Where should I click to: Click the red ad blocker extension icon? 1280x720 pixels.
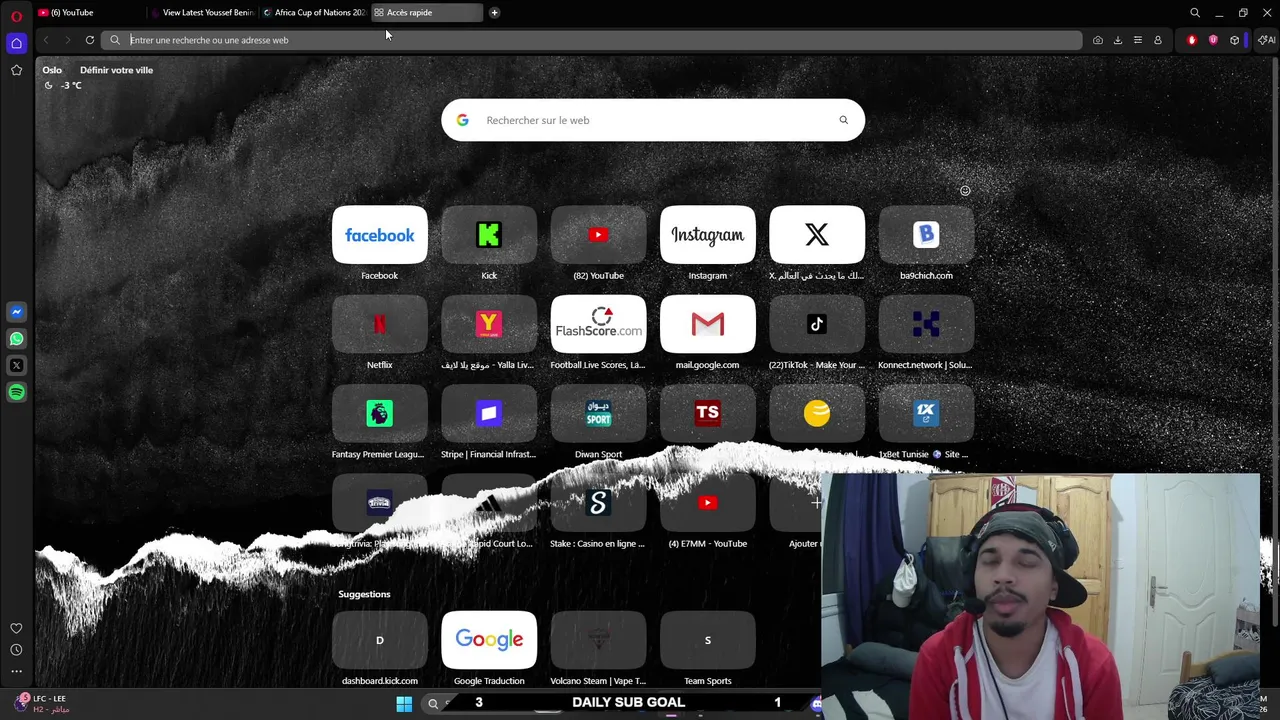(1192, 40)
